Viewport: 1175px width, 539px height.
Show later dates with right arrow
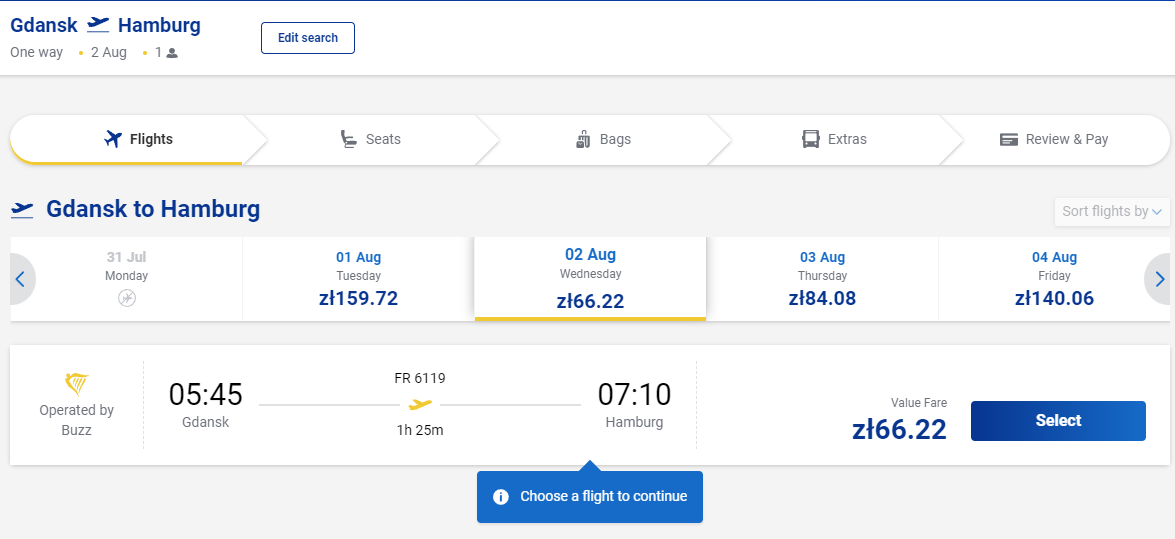(1159, 280)
